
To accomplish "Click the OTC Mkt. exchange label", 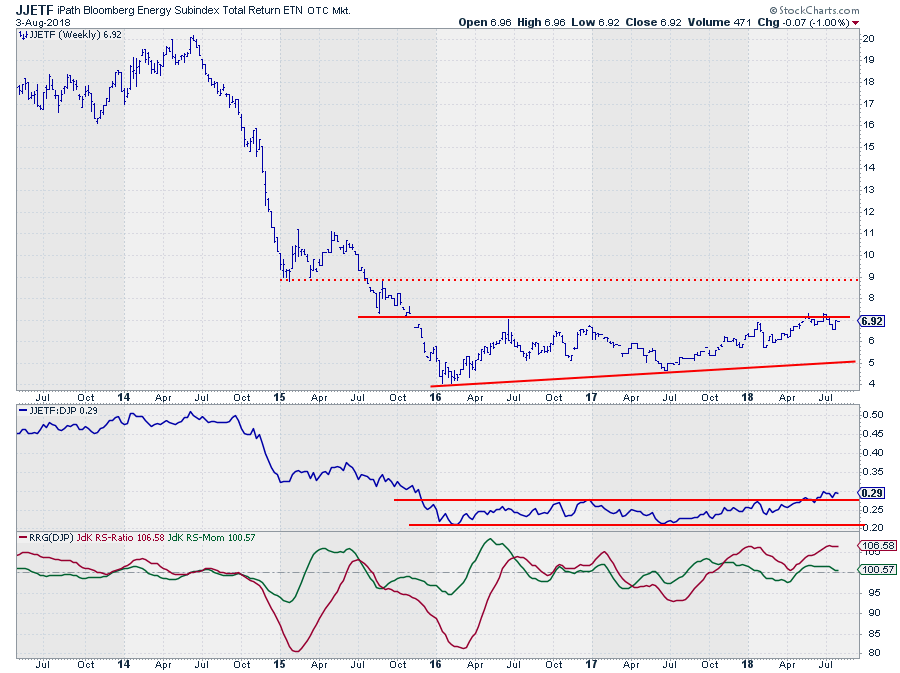I will (x=329, y=10).
